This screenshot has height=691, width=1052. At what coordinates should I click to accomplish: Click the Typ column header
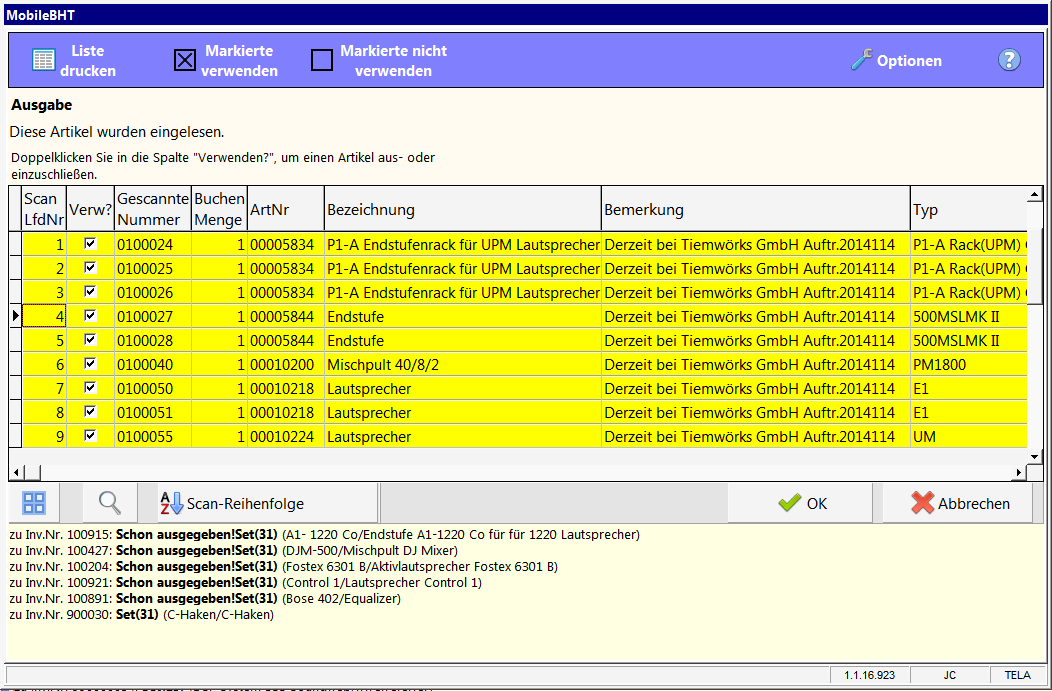(x=969, y=209)
